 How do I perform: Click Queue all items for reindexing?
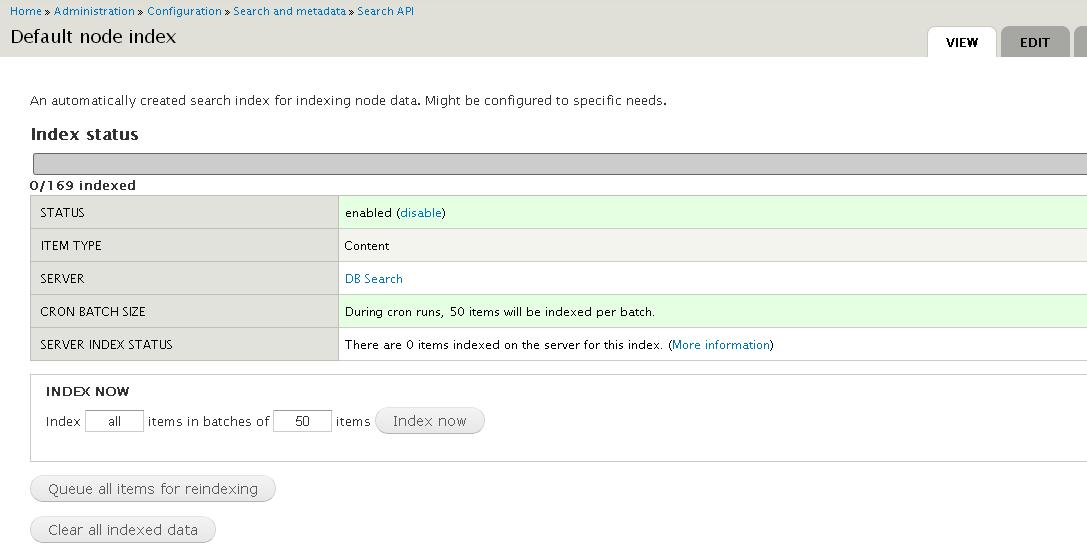click(x=153, y=488)
